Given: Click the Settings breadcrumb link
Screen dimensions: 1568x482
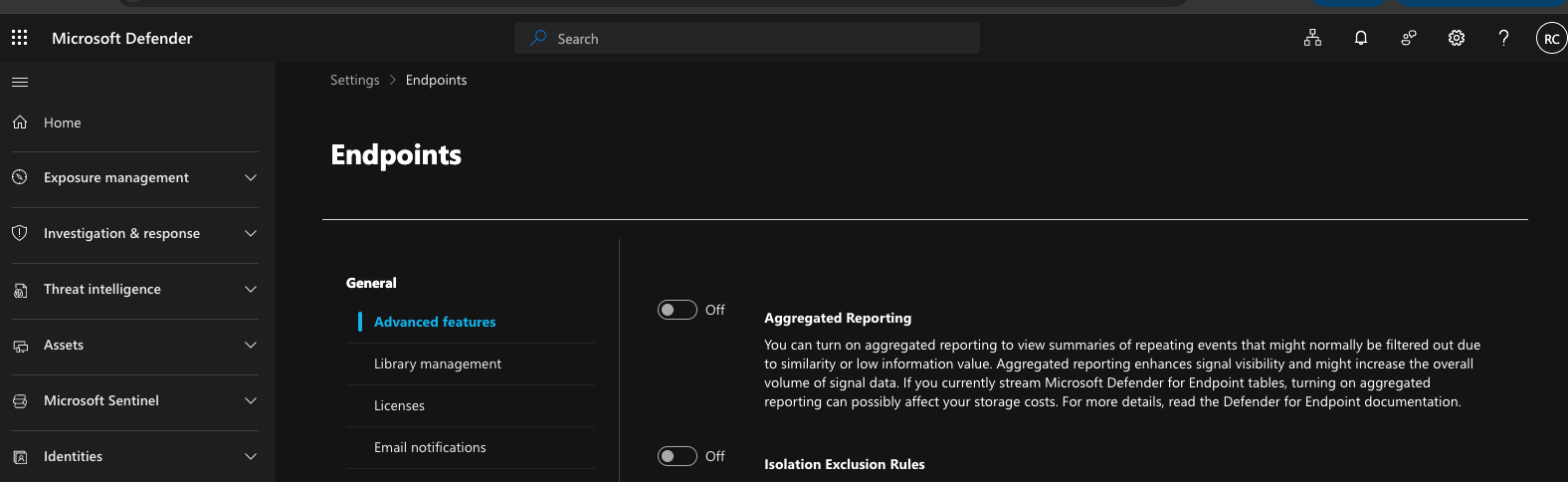Looking at the screenshot, I should tap(355, 80).
